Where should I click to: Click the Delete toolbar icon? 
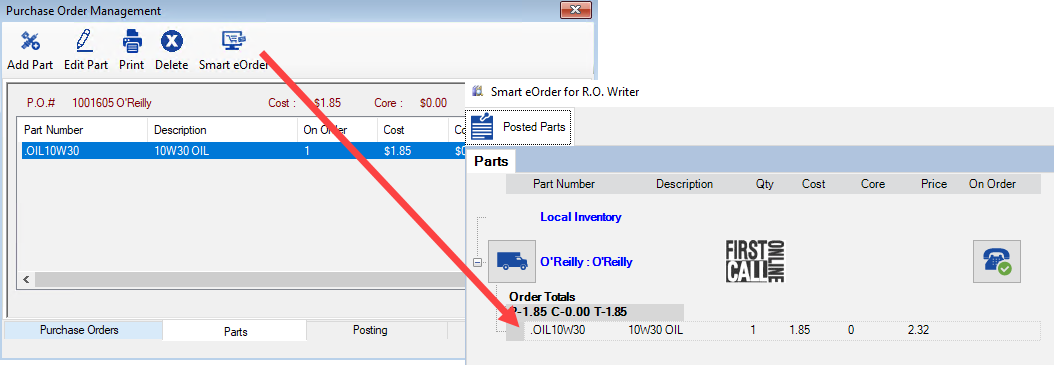point(172,42)
